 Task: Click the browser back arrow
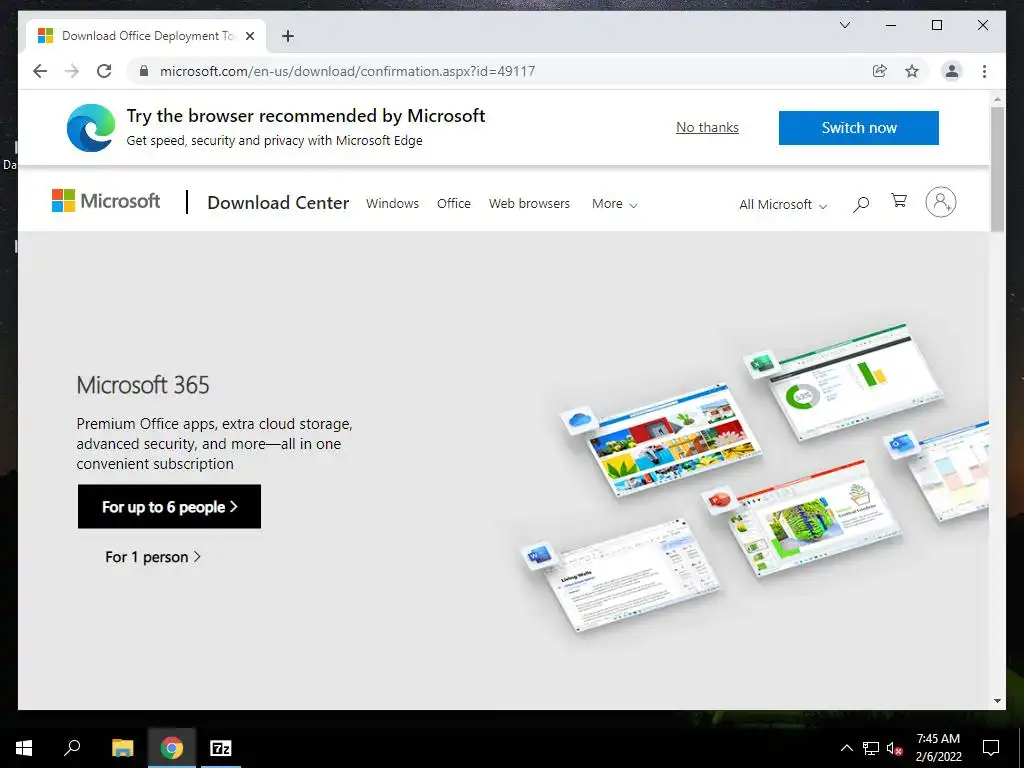click(x=40, y=71)
